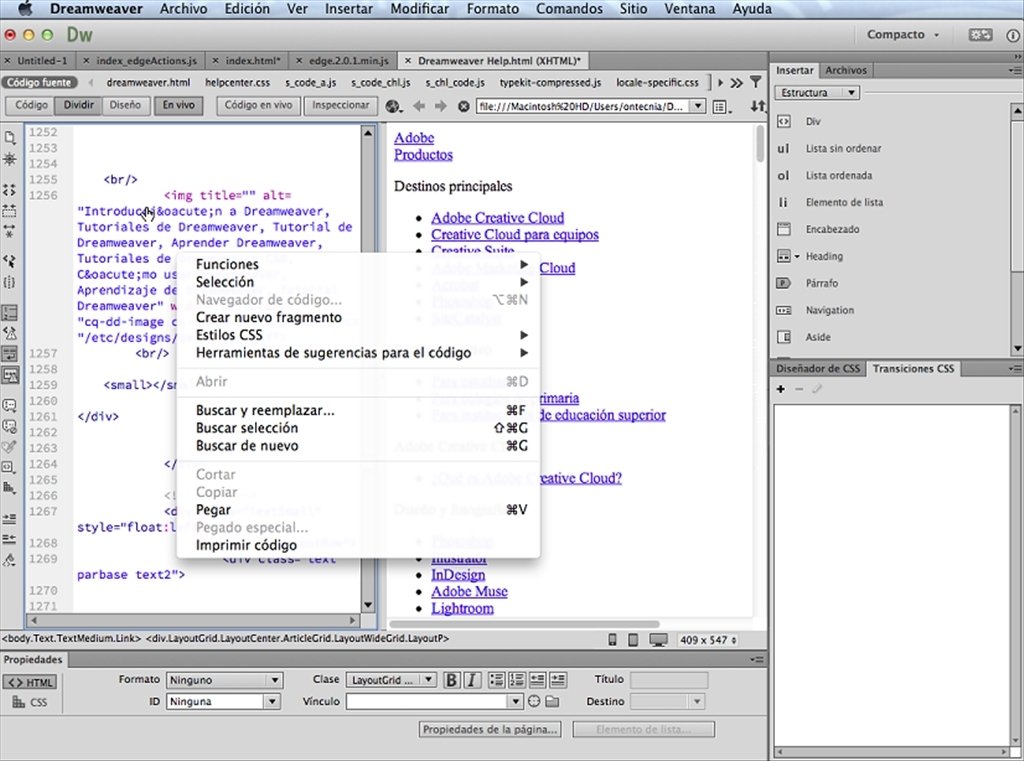Open the Vínculo dropdown arrow

[515, 702]
